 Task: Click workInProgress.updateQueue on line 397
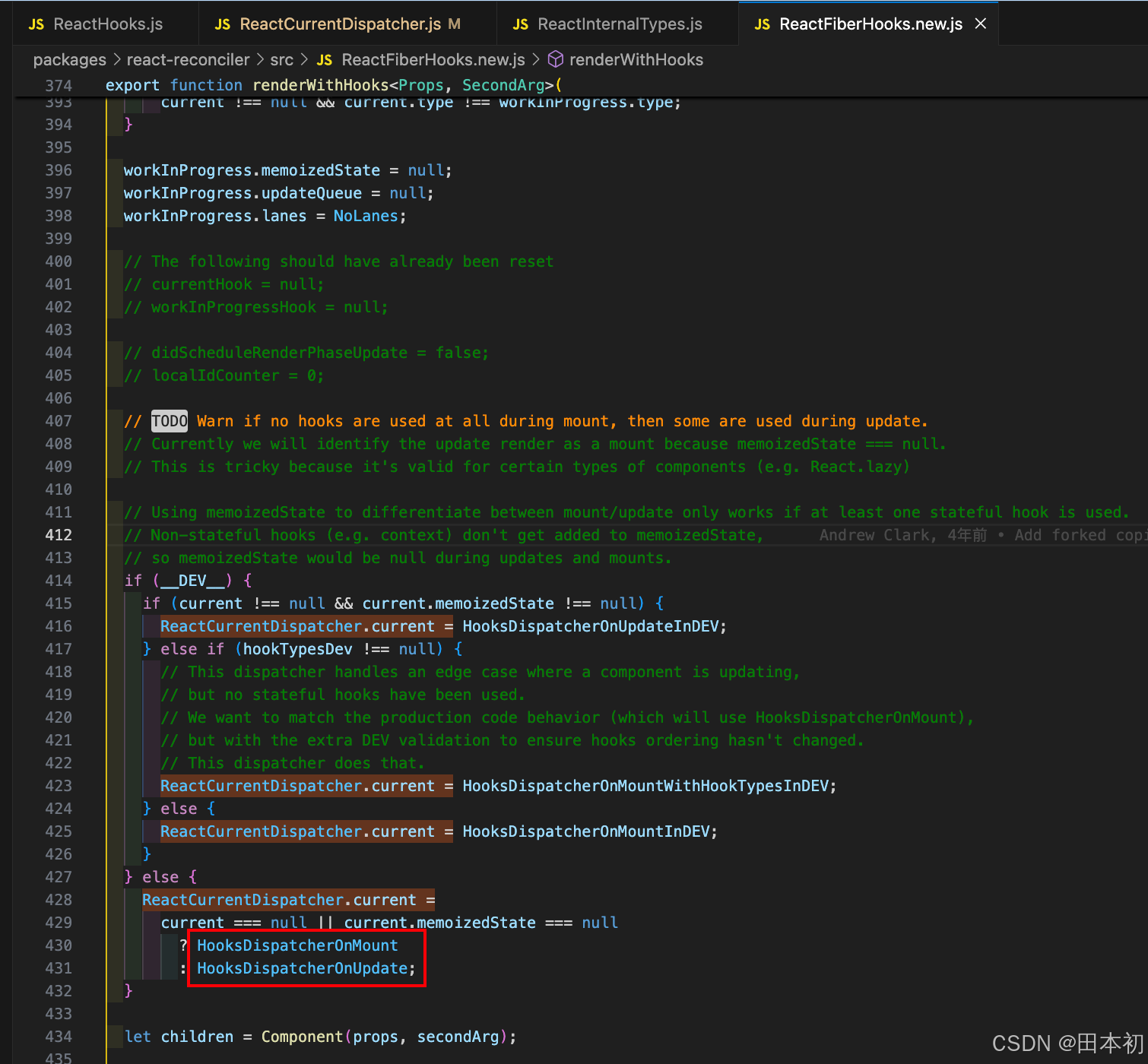[x=243, y=193]
